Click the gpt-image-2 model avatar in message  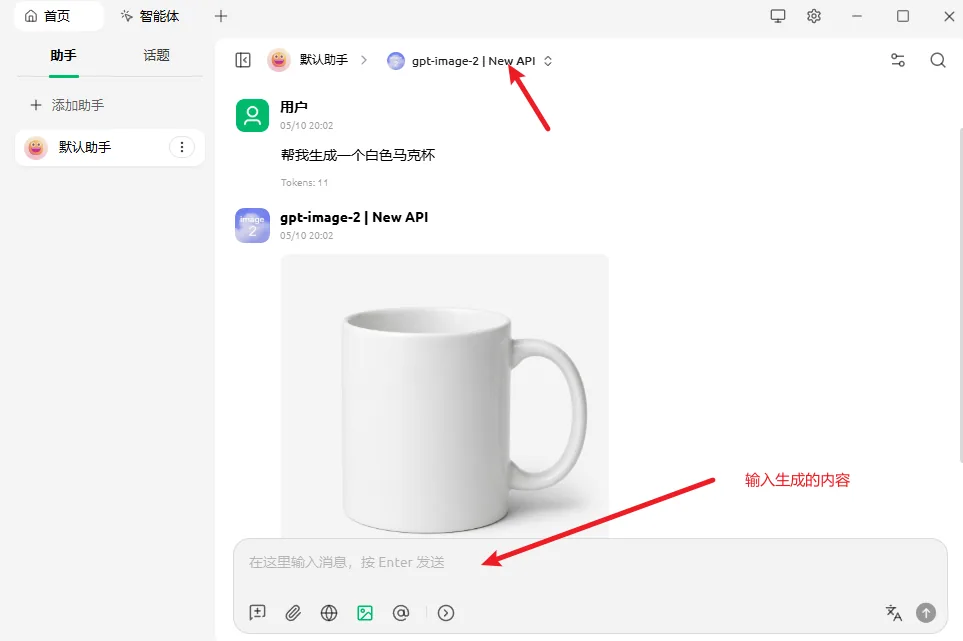point(252,225)
